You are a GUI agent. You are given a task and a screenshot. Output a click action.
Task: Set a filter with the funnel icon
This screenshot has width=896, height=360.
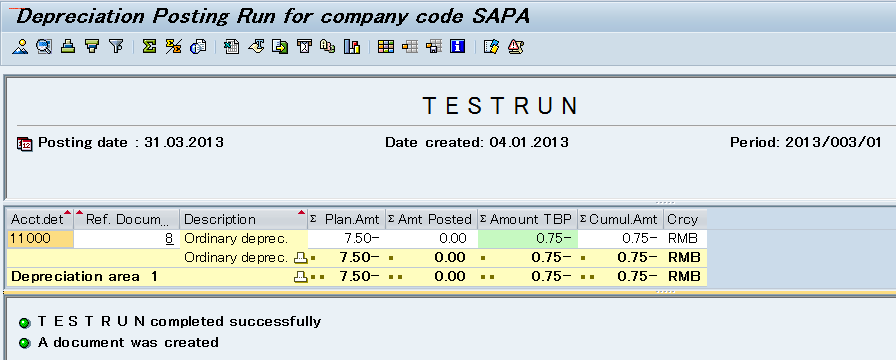[116, 47]
